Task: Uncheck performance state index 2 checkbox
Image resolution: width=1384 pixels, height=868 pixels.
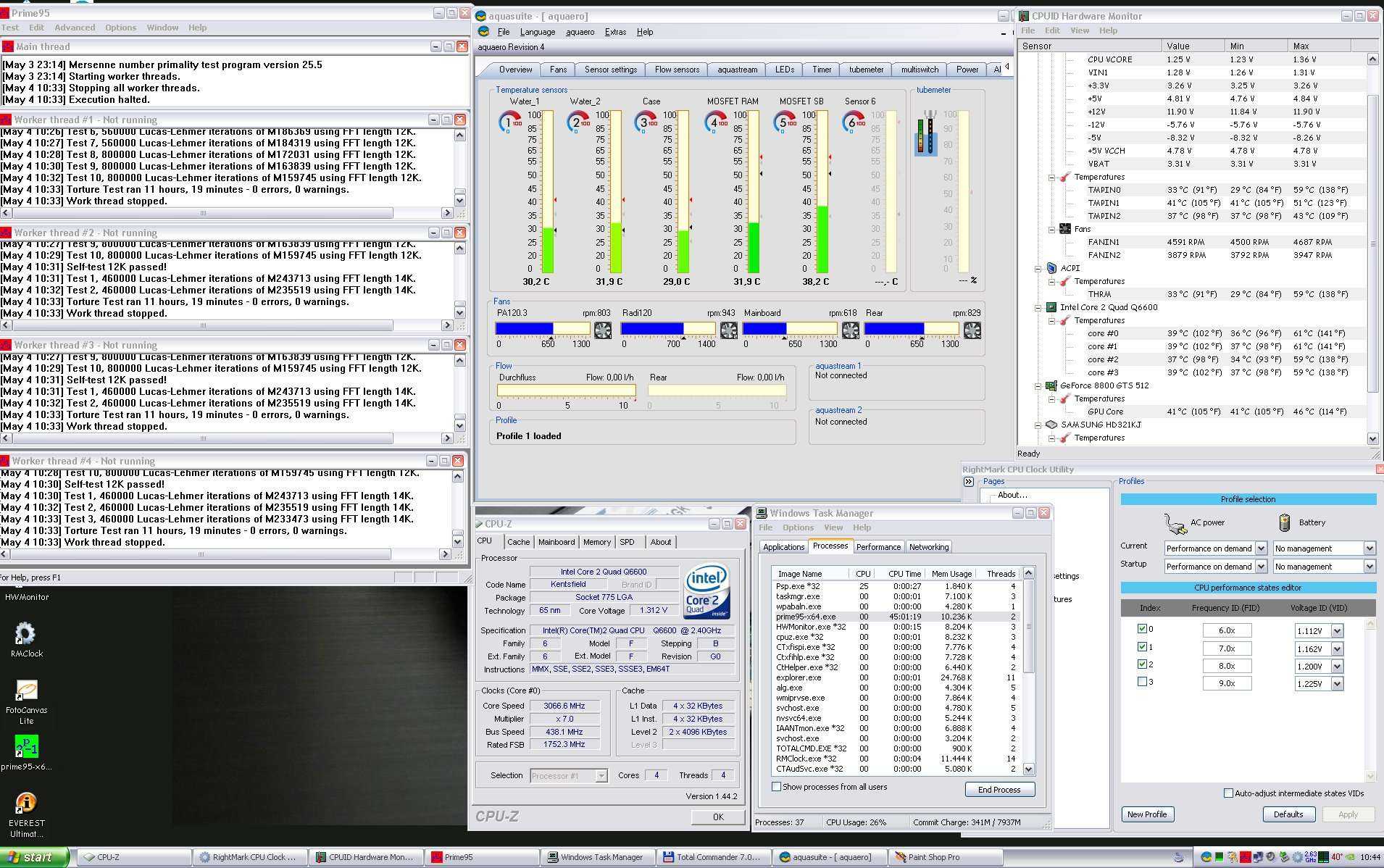Action: [x=1142, y=664]
